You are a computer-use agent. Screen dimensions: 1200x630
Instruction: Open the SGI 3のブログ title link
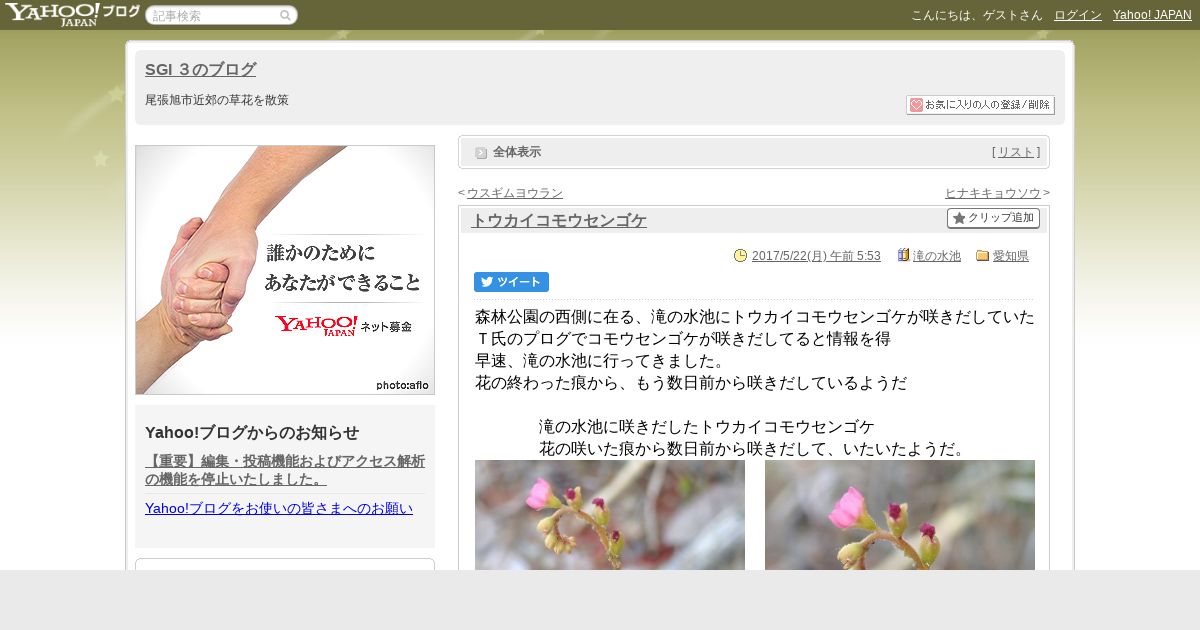pos(200,69)
